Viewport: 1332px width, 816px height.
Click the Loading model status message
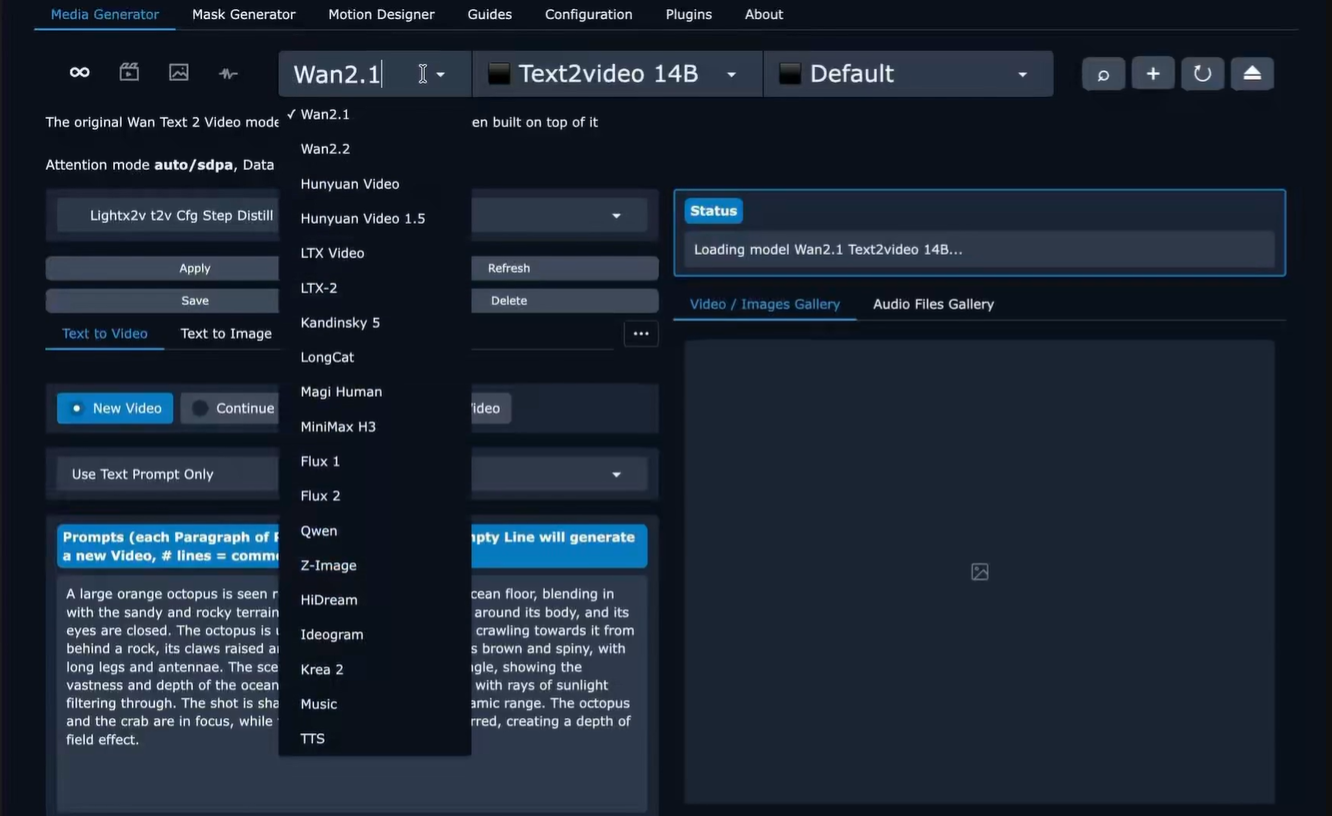828,250
